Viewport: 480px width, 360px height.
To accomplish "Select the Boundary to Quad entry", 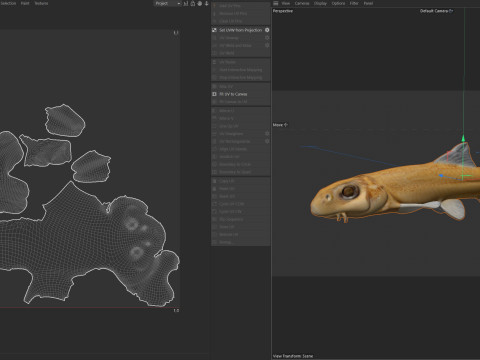I will click(240, 172).
